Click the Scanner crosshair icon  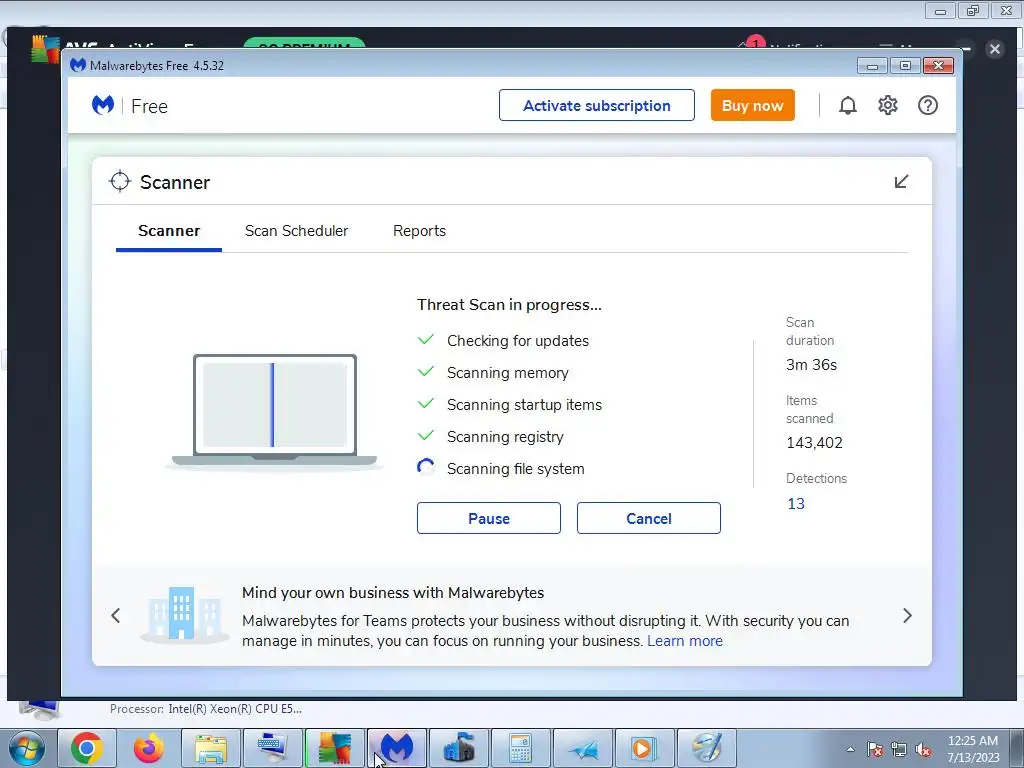click(x=120, y=182)
